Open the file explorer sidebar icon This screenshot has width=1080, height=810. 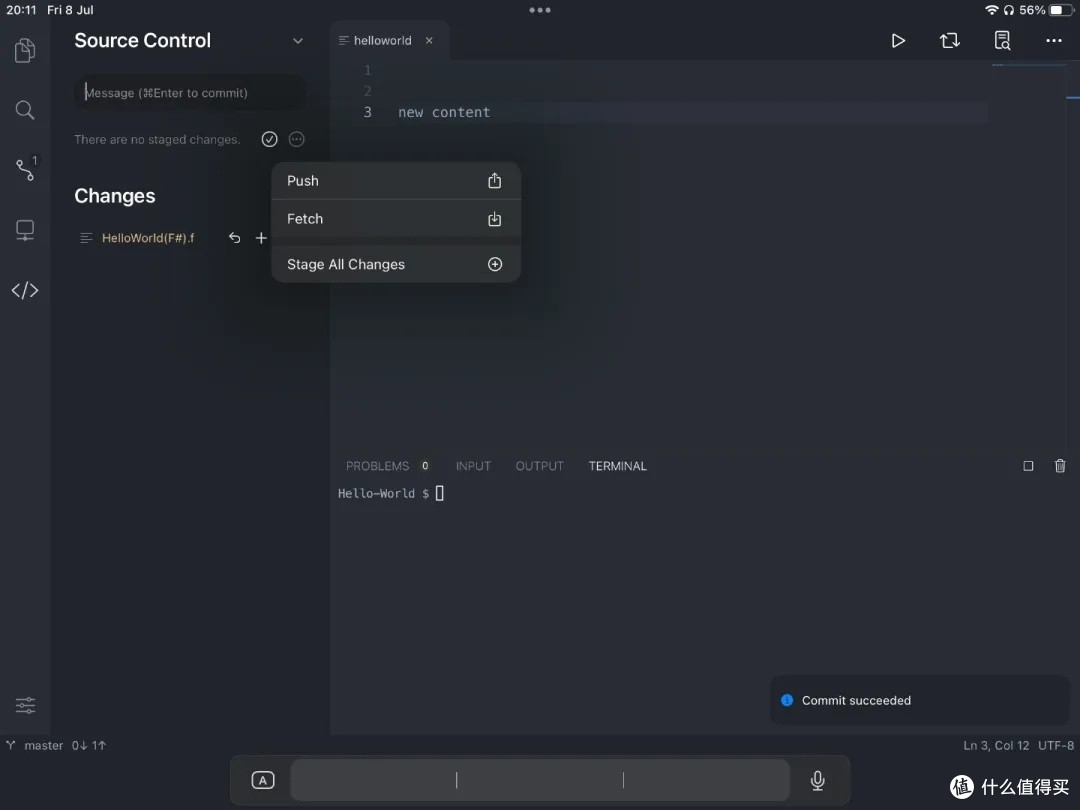click(25, 50)
